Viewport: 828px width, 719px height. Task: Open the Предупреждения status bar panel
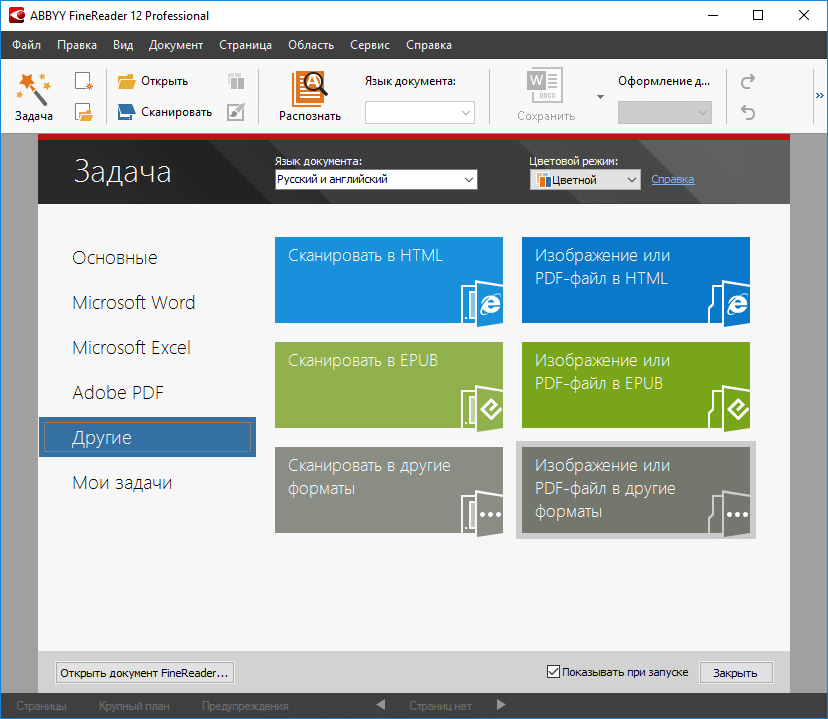245,706
